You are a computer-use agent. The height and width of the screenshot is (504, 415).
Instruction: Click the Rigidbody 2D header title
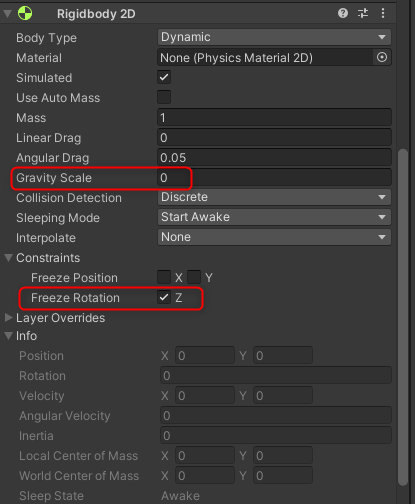pos(96,14)
